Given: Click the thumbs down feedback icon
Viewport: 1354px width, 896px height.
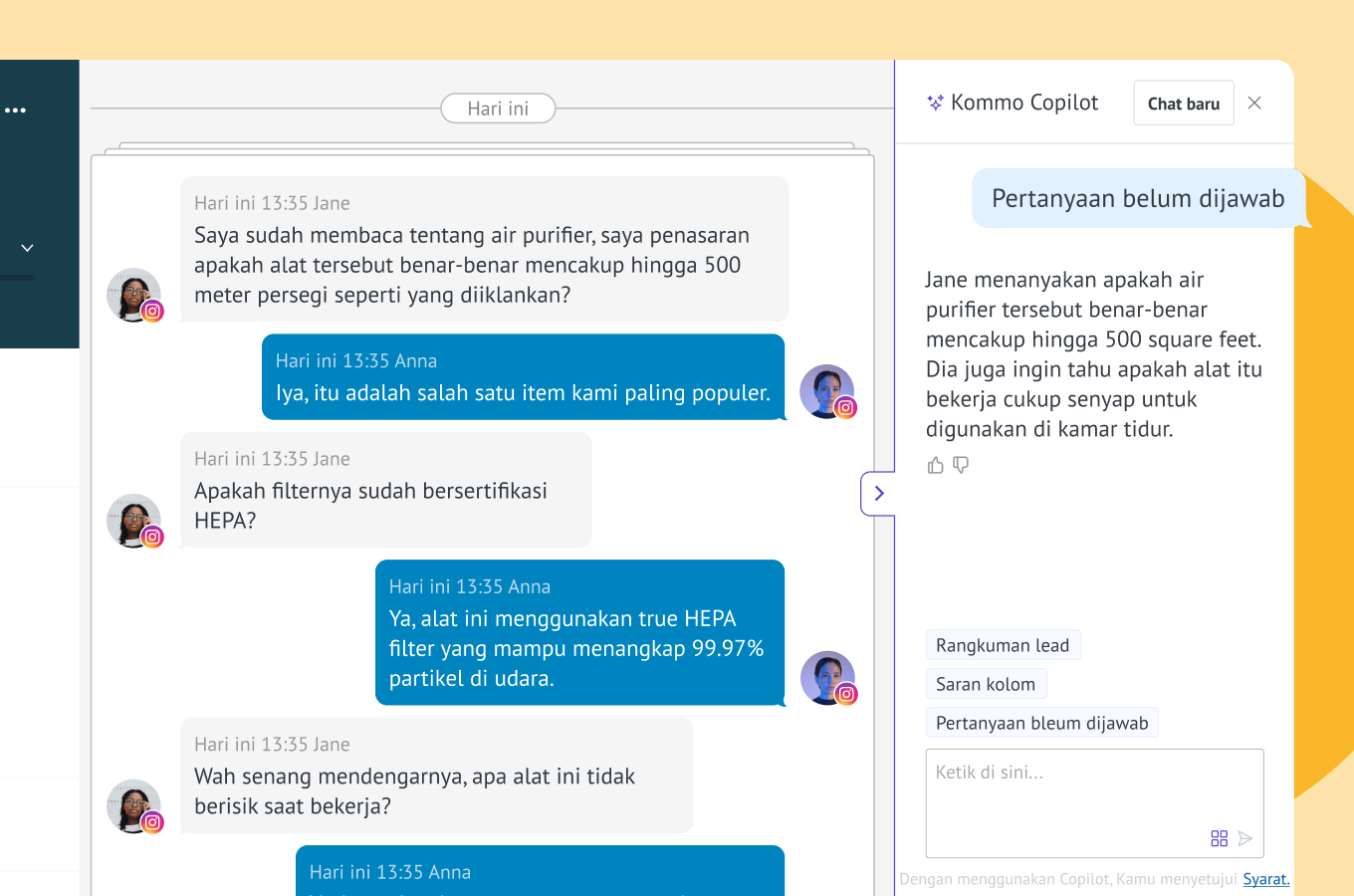Looking at the screenshot, I should pyautogui.click(x=961, y=465).
